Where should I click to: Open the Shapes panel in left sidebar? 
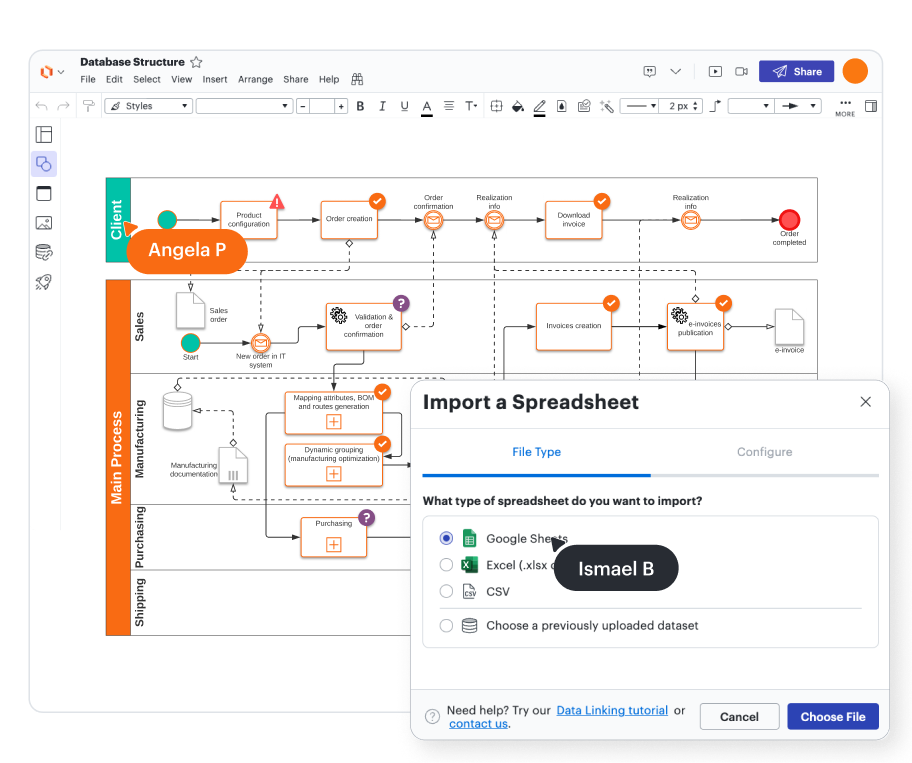click(43, 164)
